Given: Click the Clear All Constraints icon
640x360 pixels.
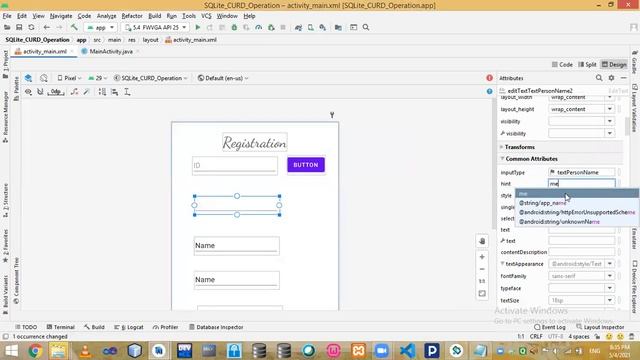Looking at the screenshot, I should pos(74,92).
